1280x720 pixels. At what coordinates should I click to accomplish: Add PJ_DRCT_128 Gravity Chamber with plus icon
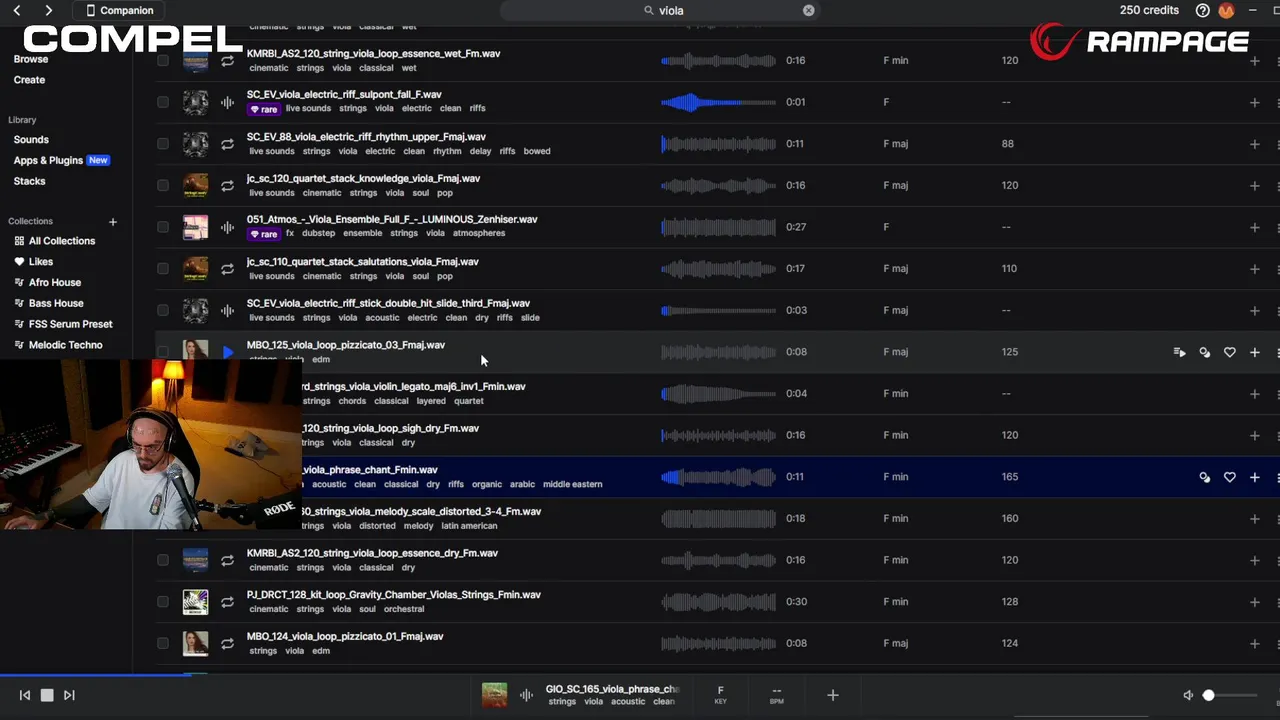point(1255,602)
